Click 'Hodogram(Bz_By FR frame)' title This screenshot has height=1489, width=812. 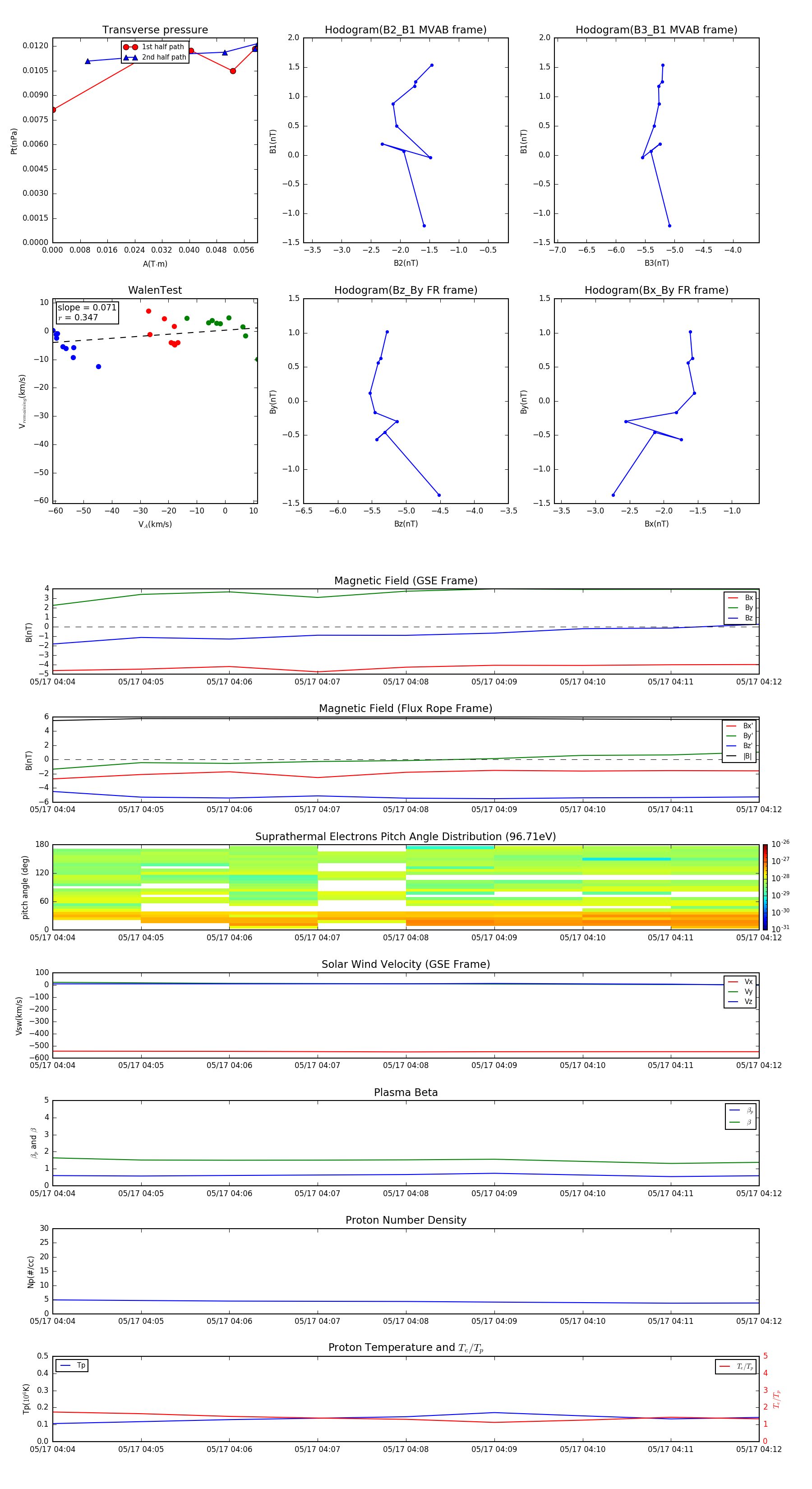pyautogui.click(x=406, y=290)
